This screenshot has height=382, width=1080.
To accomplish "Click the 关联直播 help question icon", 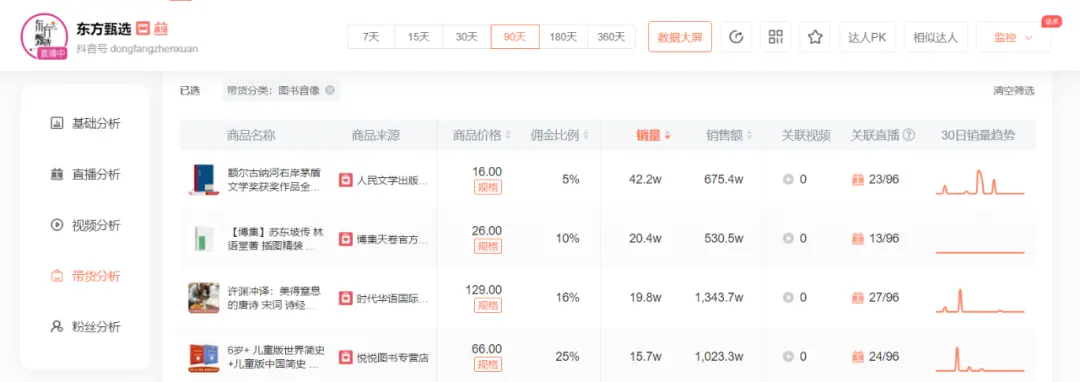I will [908, 135].
